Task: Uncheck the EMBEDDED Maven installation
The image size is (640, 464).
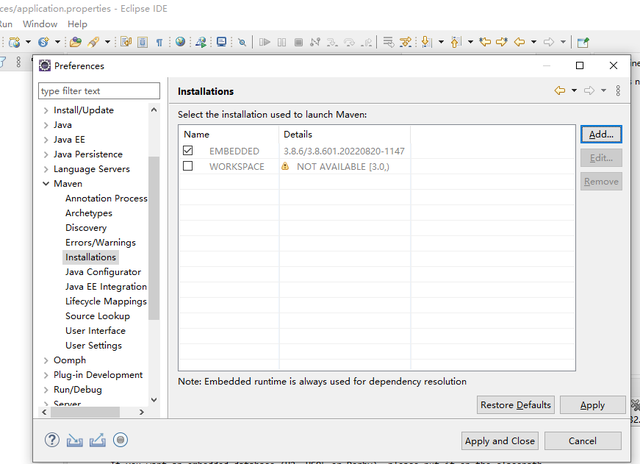Action: 188,151
